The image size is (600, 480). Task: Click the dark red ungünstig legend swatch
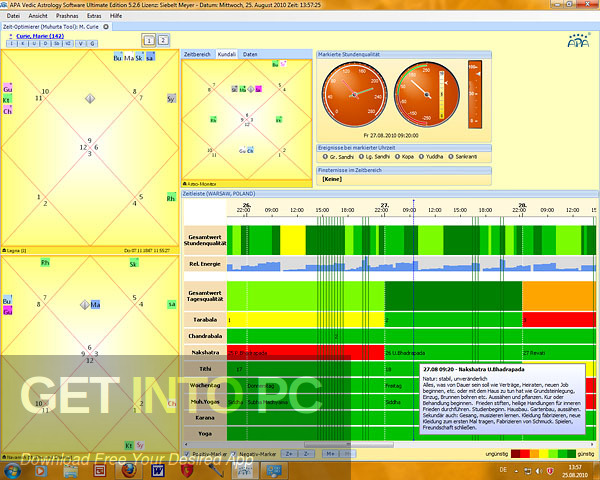pos(515,454)
